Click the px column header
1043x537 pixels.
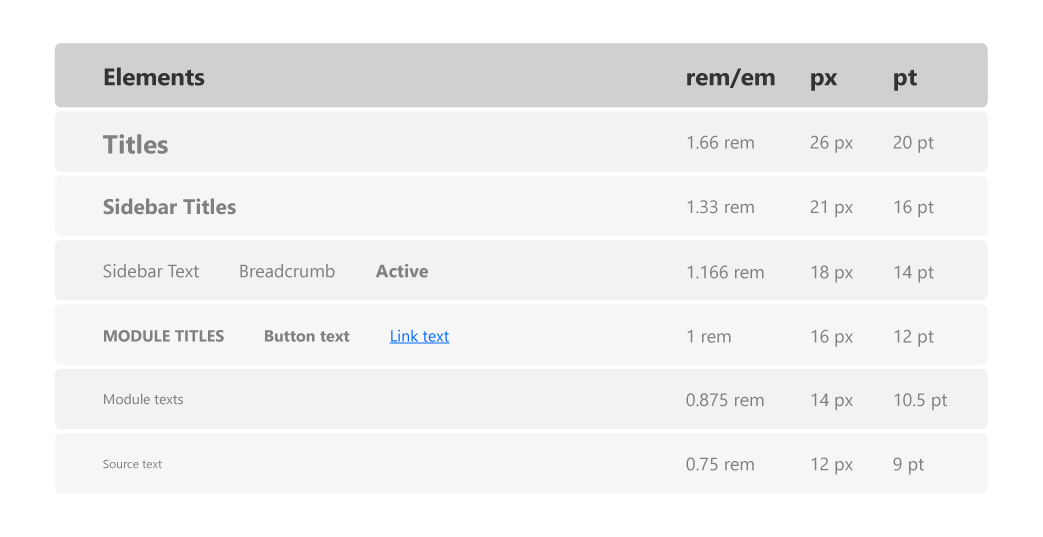point(823,79)
